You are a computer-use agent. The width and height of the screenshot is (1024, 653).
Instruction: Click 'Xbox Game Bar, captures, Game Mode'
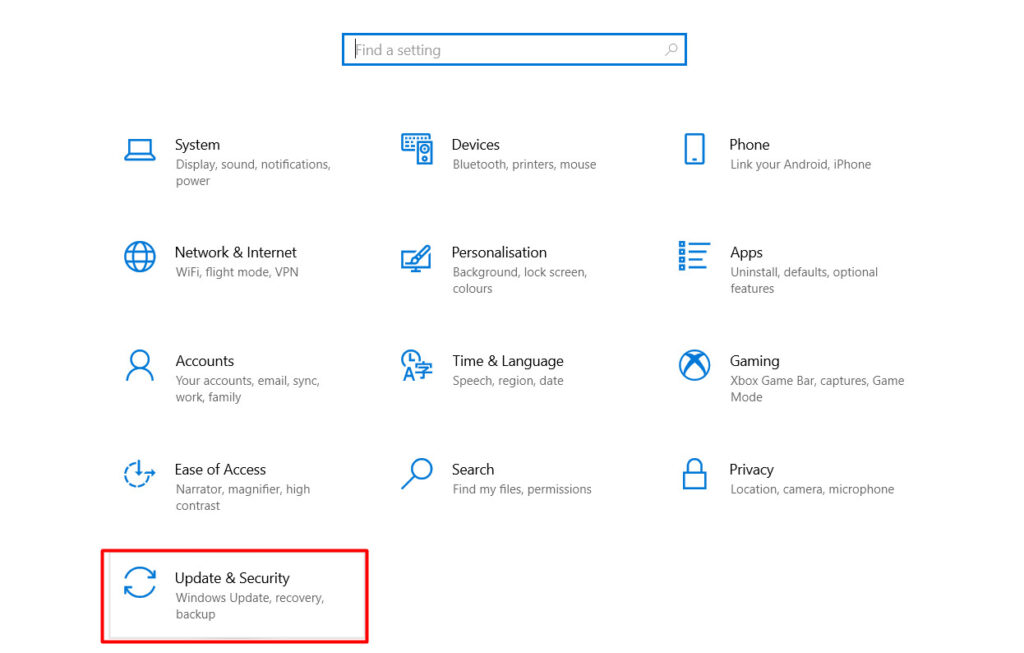click(x=817, y=389)
